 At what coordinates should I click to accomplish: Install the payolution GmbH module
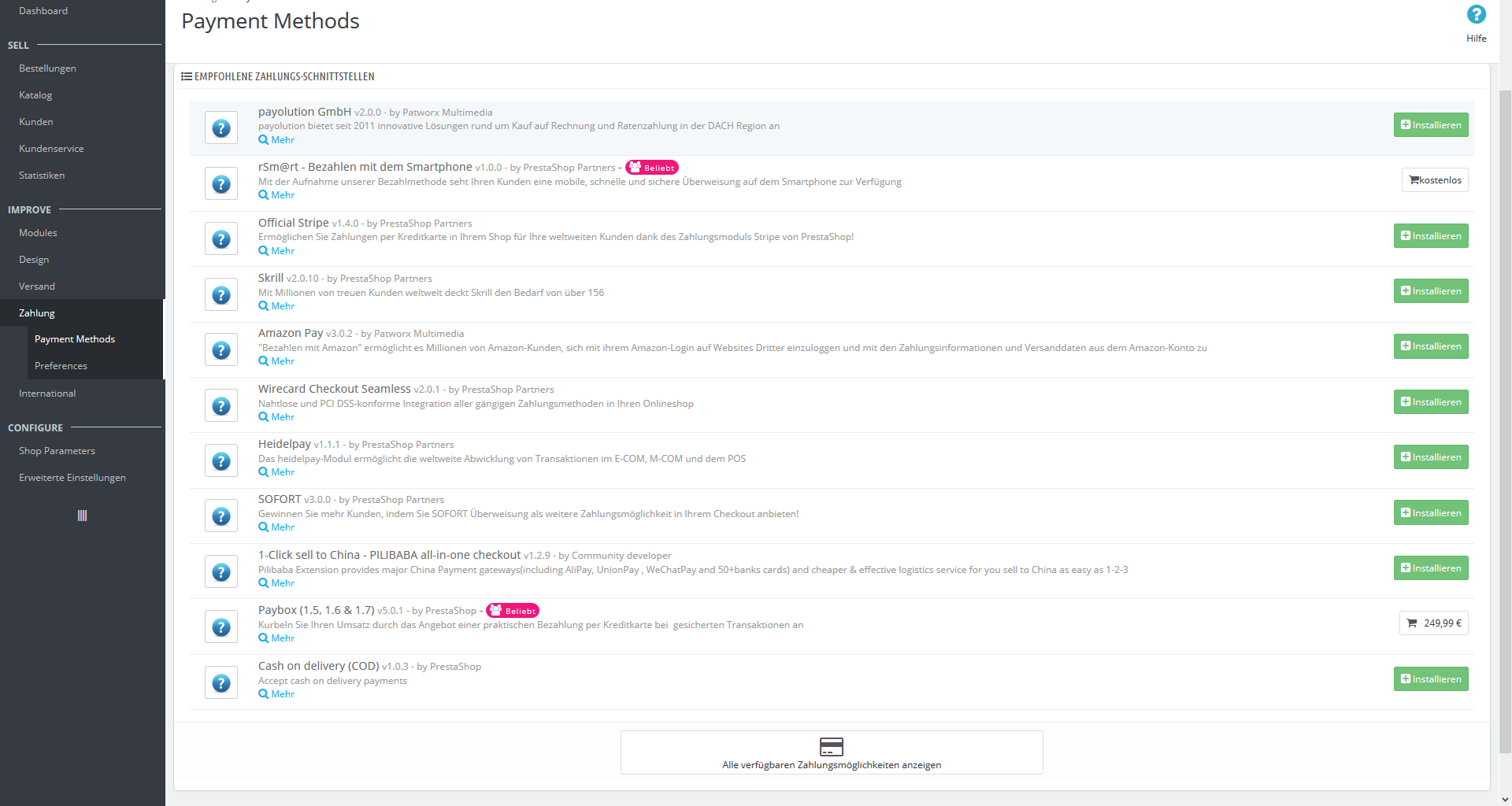point(1431,125)
